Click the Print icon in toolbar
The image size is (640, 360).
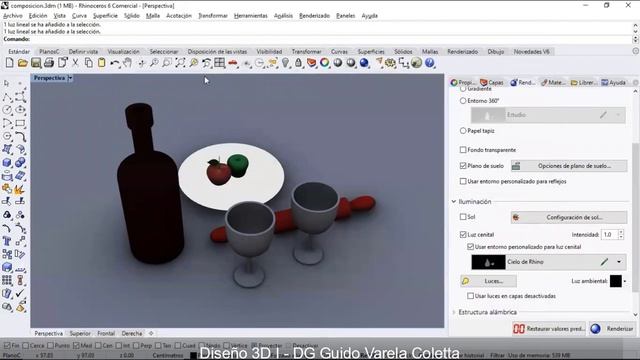[49, 63]
